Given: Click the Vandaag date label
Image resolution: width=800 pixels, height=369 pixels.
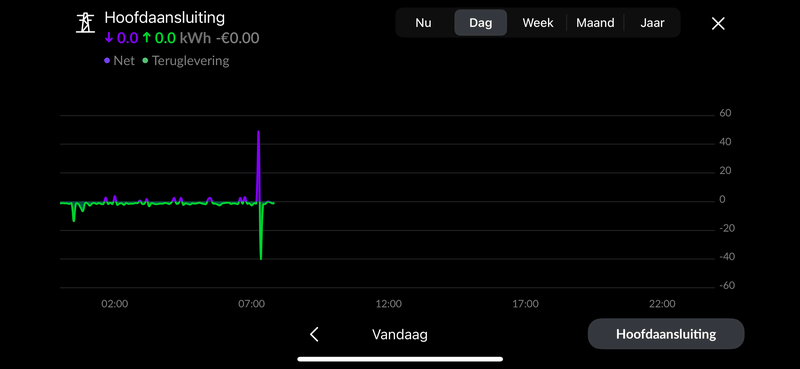Looking at the screenshot, I should click(399, 335).
